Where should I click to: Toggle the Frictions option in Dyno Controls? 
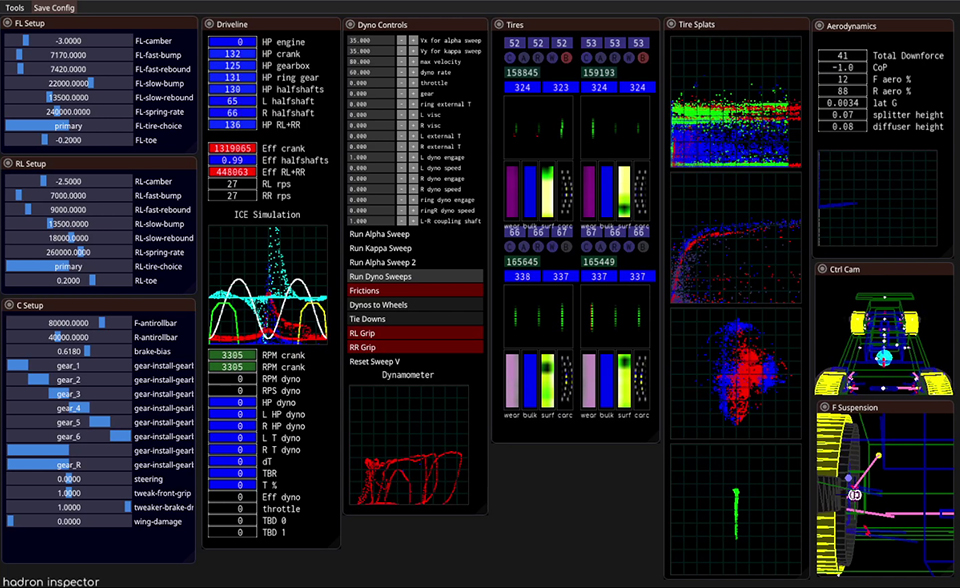pyautogui.click(x=415, y=290)
